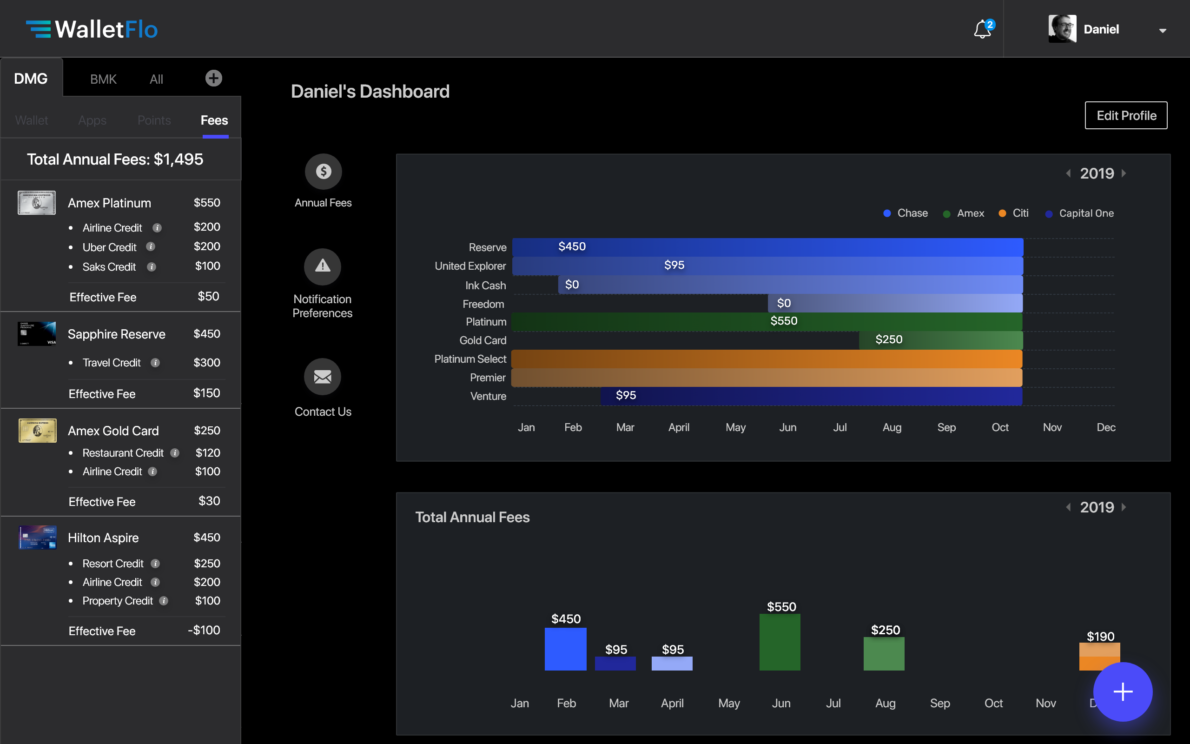Click Hilton Aspire card name
The width and height of the screenshot is (1190, 744).
(x=103, y=538)
